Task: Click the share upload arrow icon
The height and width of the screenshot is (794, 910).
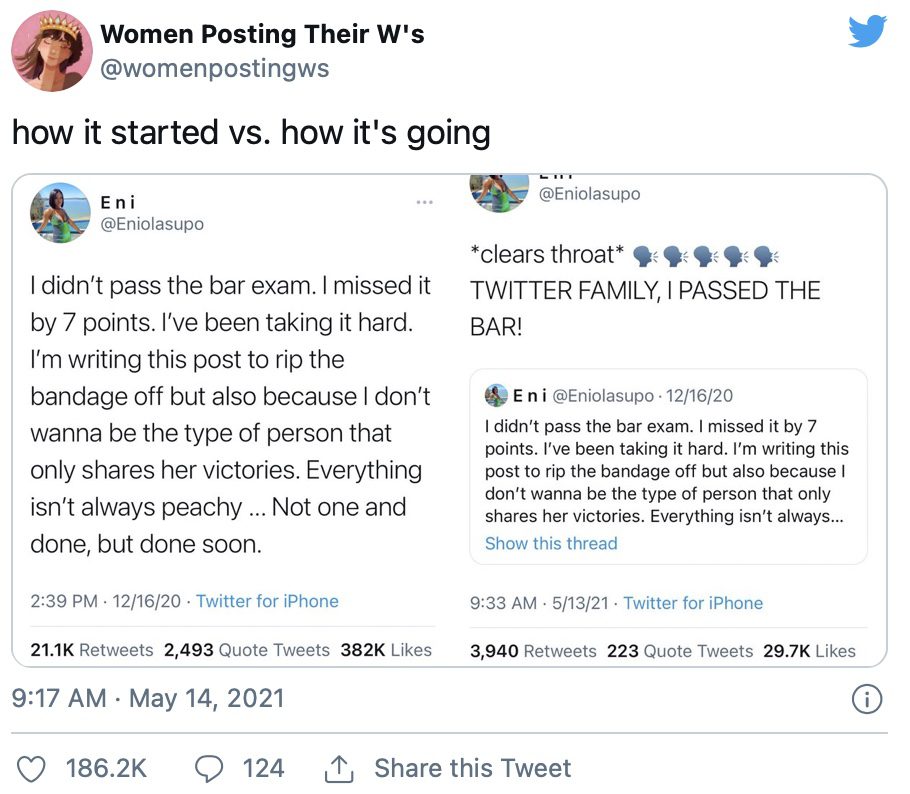Action: 338,769
